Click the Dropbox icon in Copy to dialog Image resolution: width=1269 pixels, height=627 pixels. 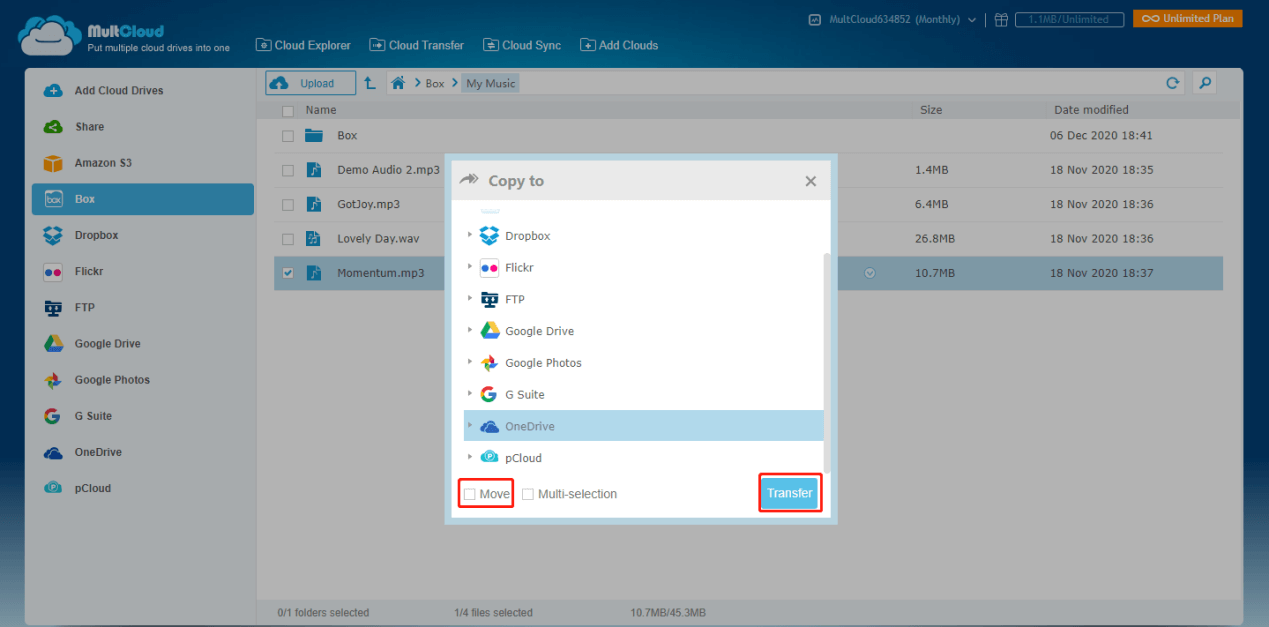tap(489, 236)
